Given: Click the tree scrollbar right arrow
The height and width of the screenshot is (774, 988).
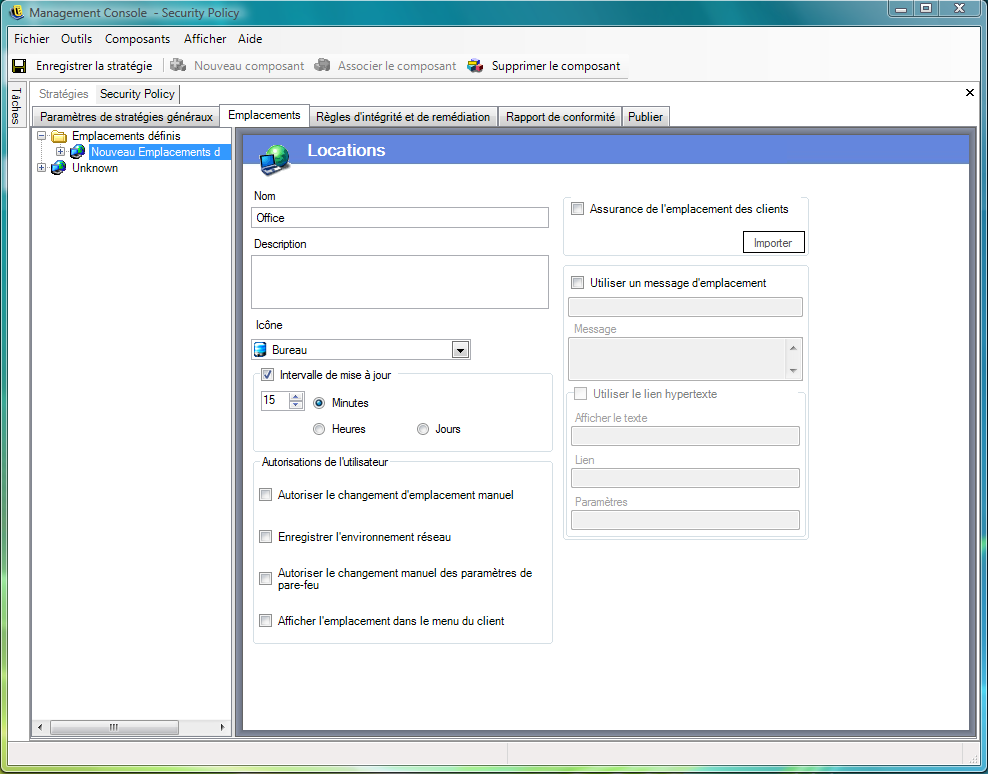Looking at the screenshot, I should 222,727.
